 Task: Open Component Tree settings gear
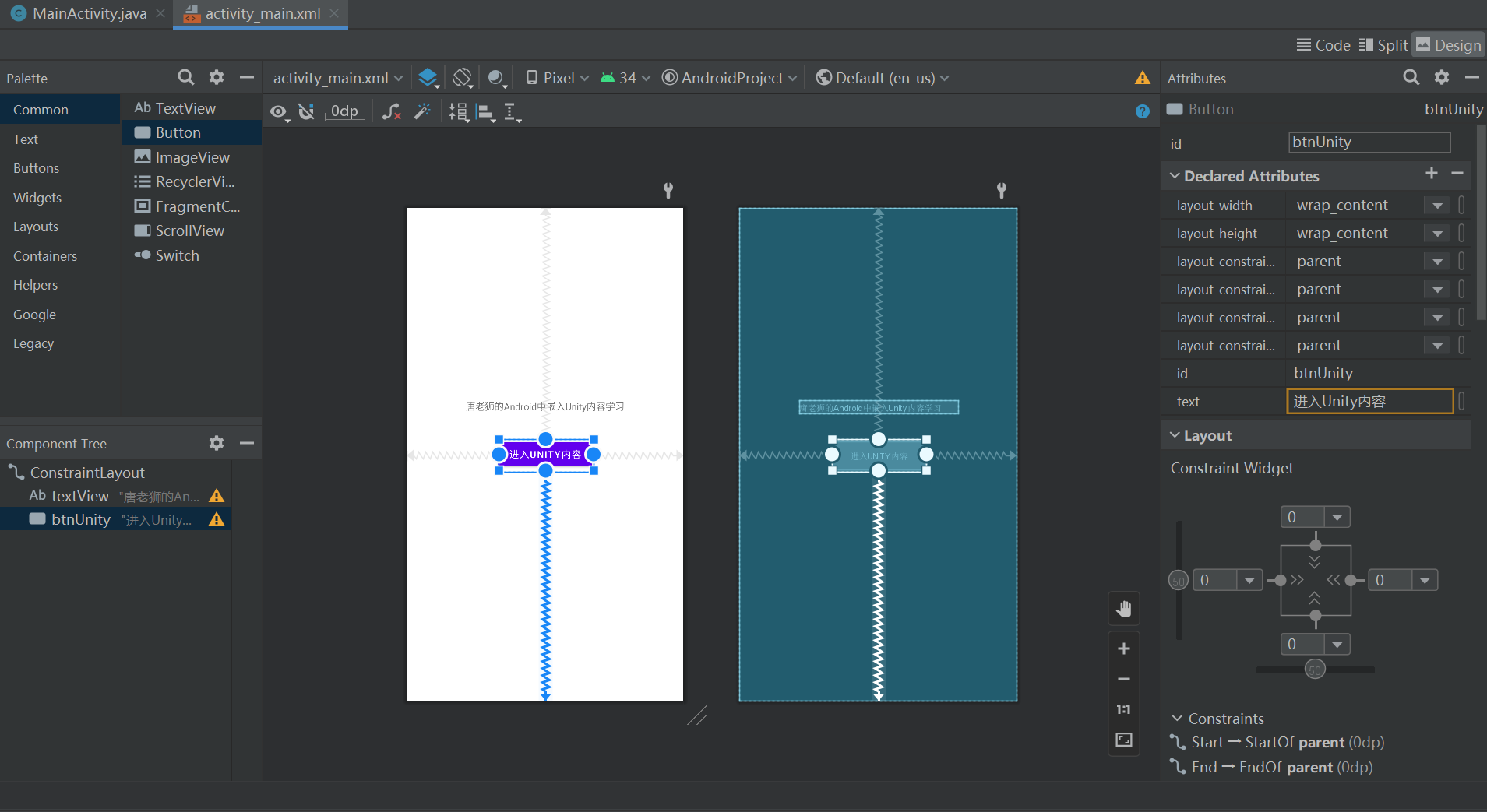click(217, 443)
